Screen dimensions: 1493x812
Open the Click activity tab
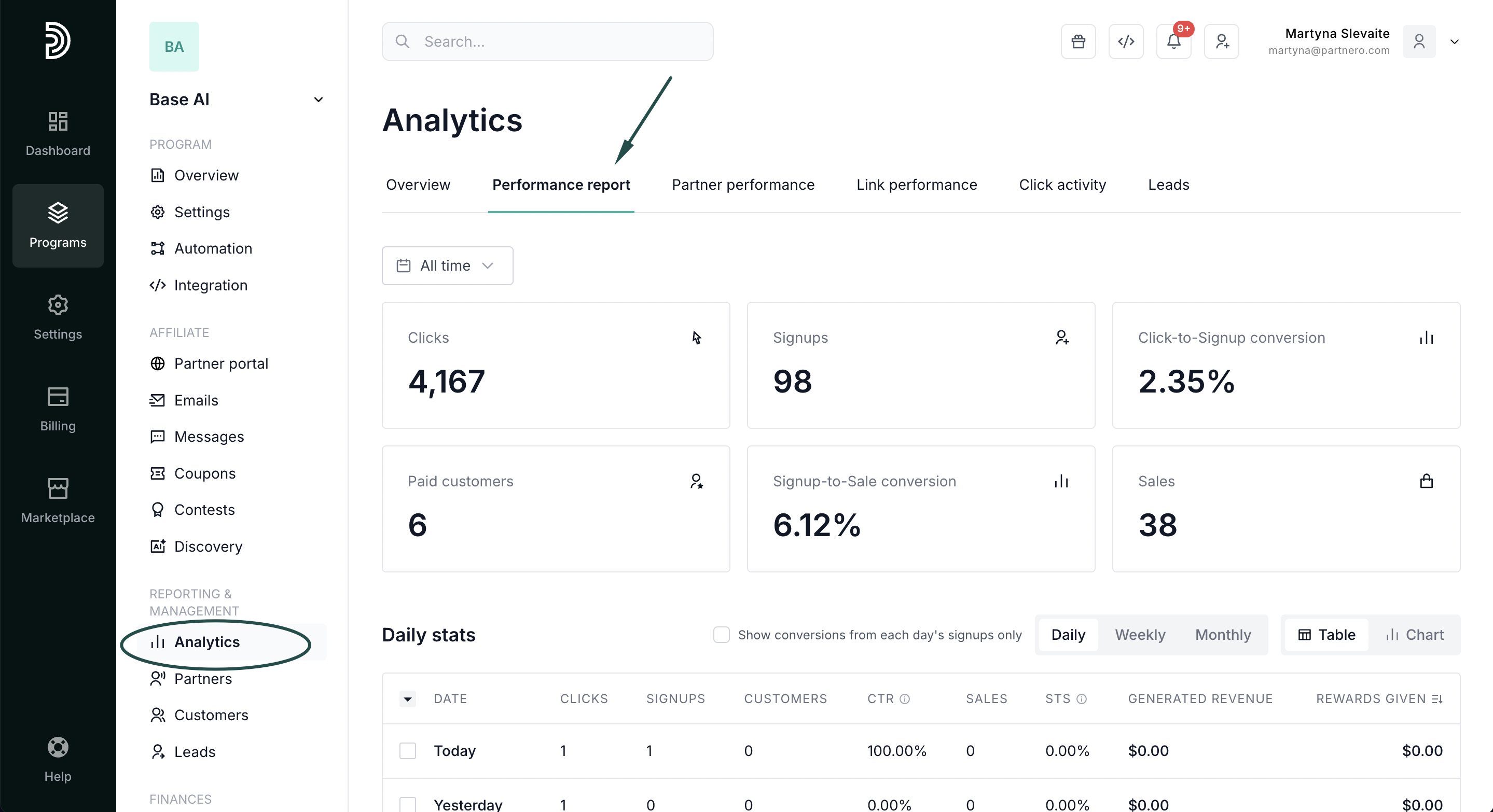(x=1062, y=185)
